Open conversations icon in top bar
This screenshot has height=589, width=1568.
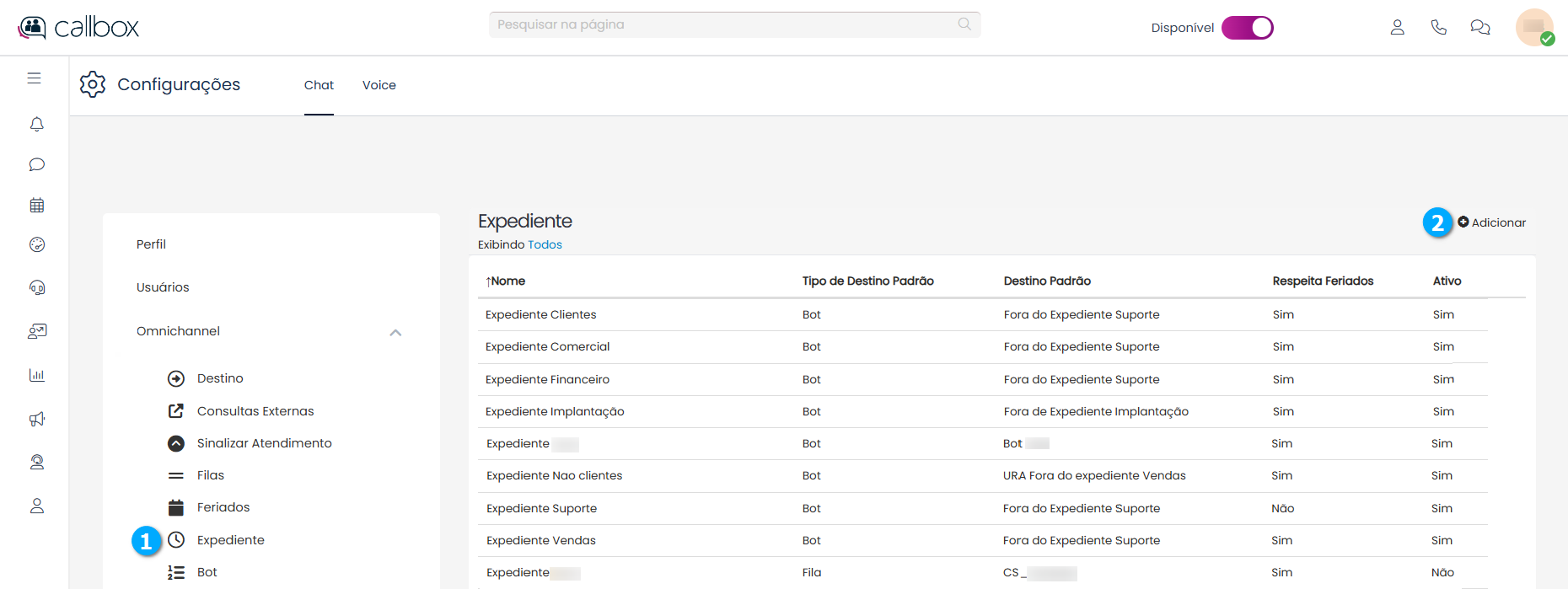point(1479,28)
